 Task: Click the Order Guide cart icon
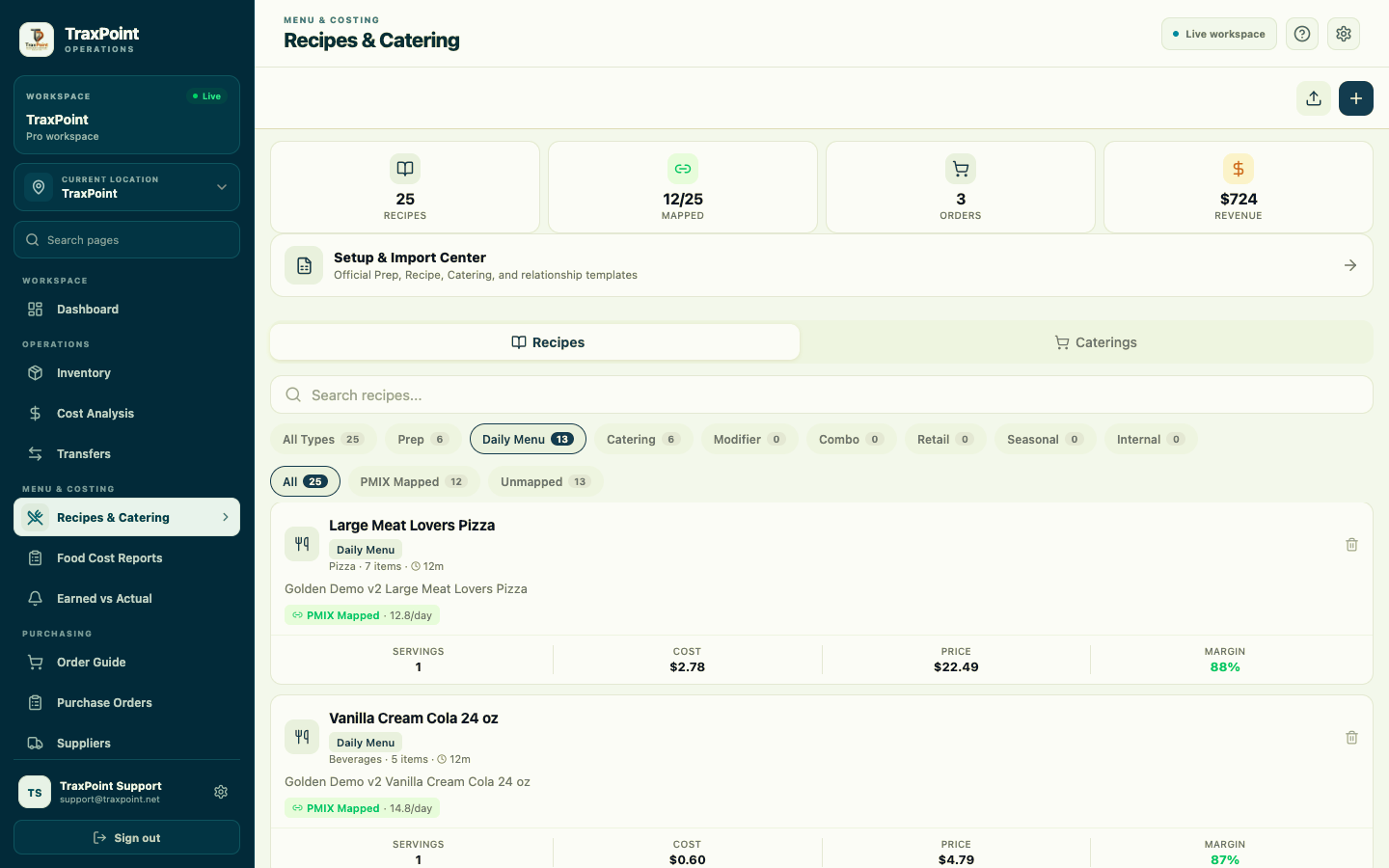(x=36, y=663)
